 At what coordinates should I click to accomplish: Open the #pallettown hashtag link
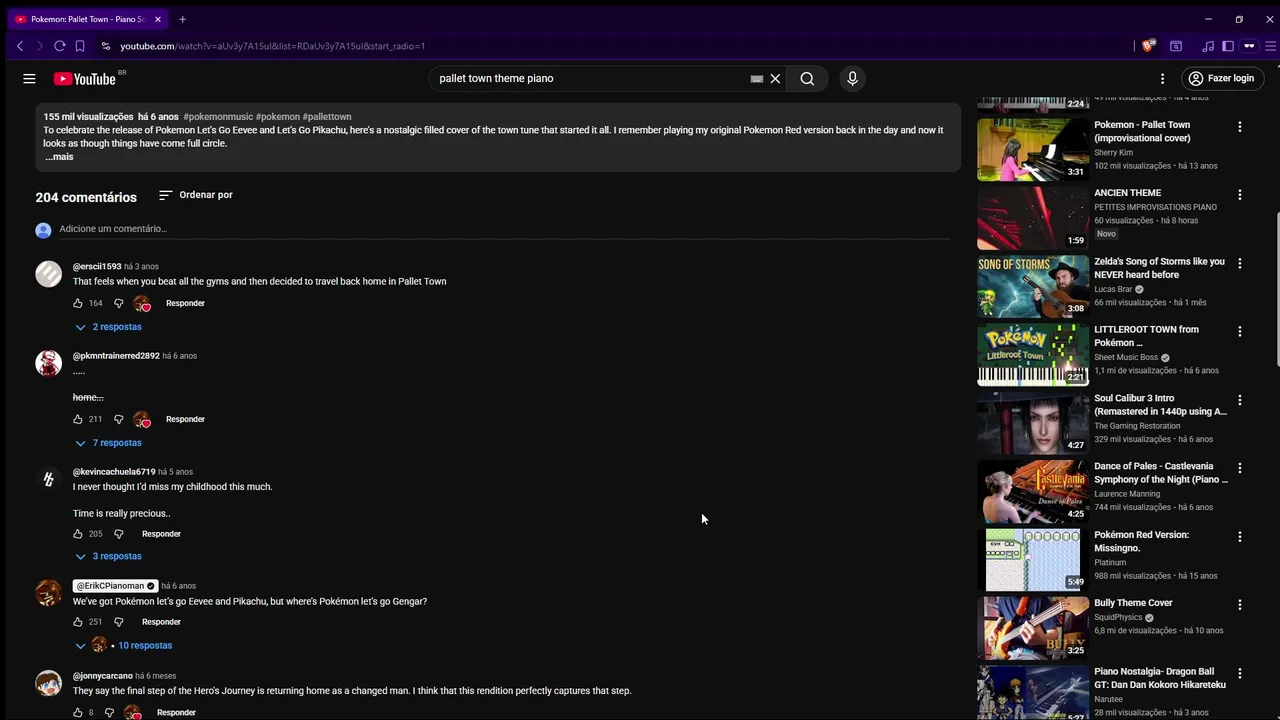327,117
